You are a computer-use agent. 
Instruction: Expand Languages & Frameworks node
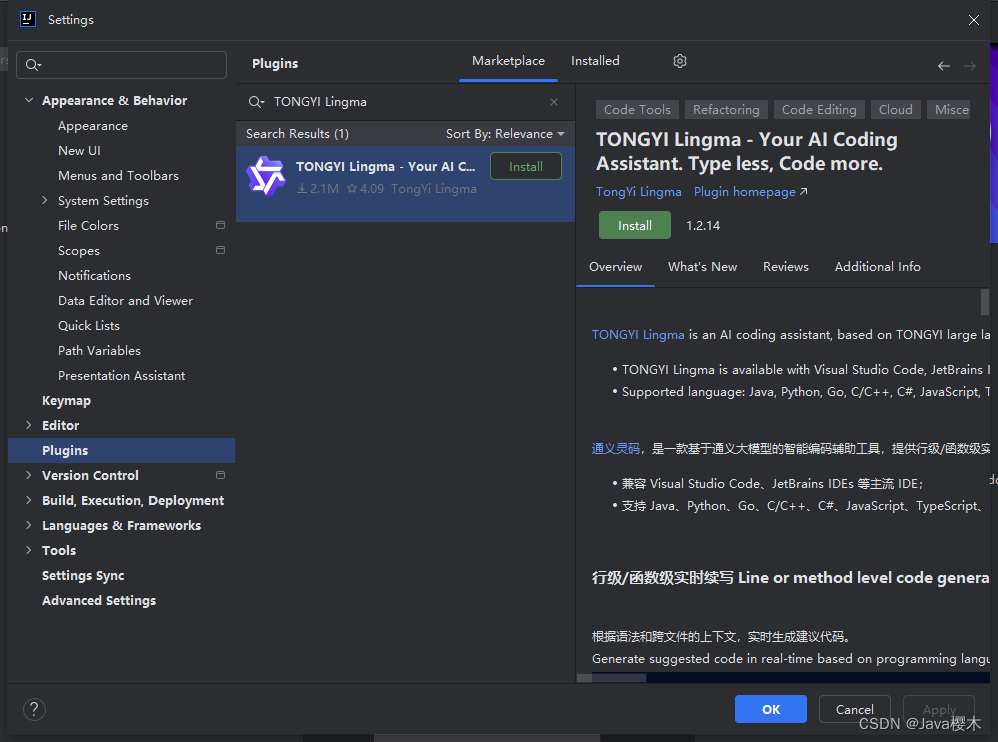[29, 525]
